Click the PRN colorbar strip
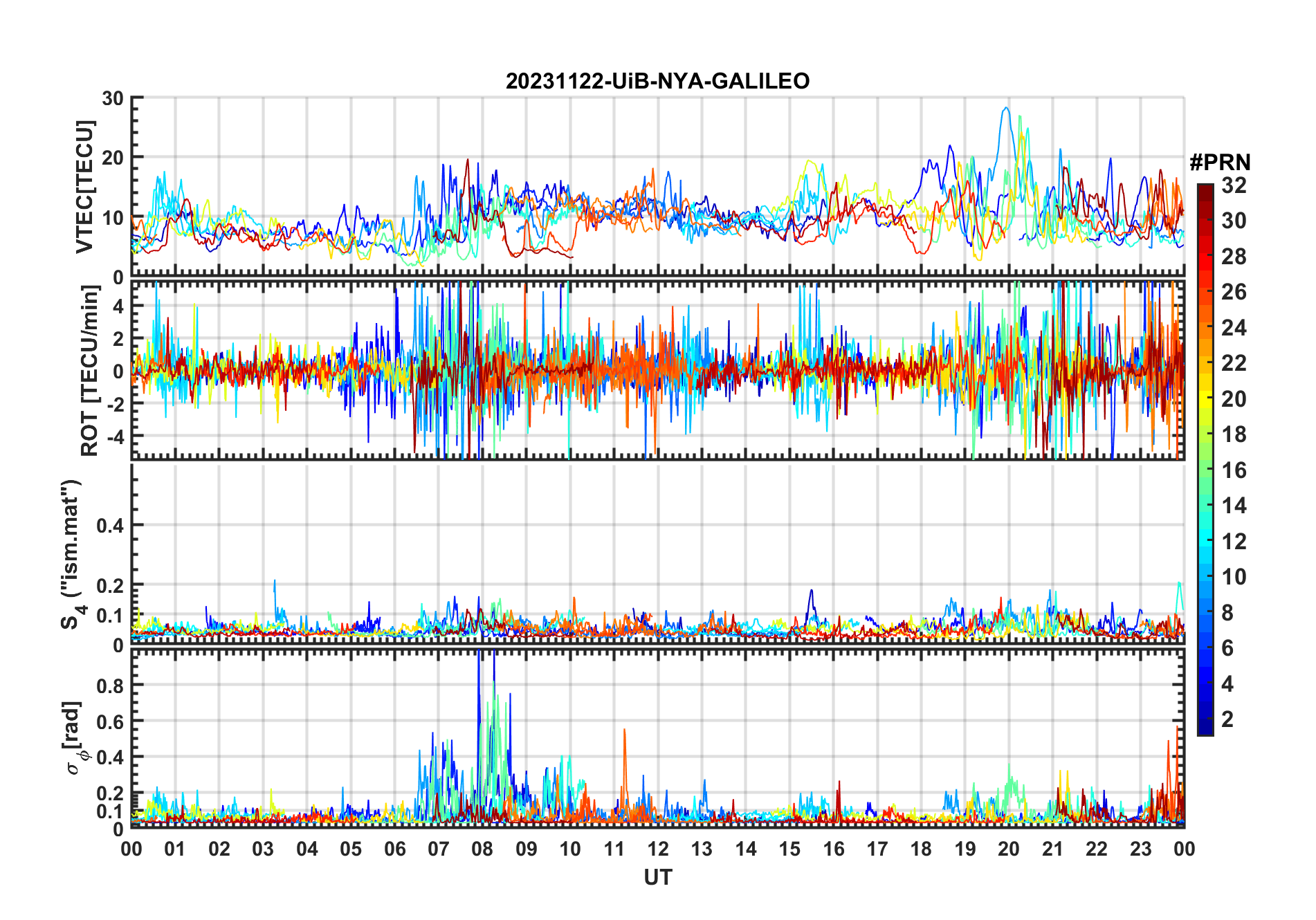Screen dimensions: 1316x920 [1205, 459]
